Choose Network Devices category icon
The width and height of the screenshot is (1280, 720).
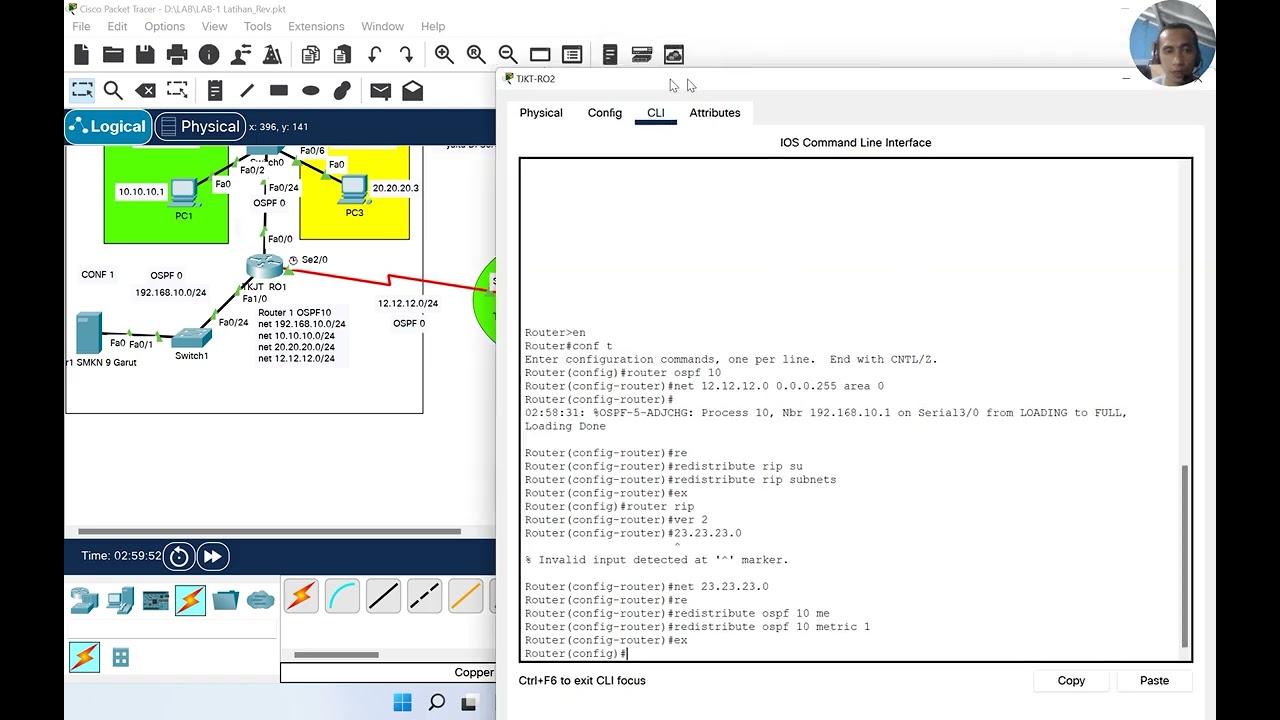84,600
